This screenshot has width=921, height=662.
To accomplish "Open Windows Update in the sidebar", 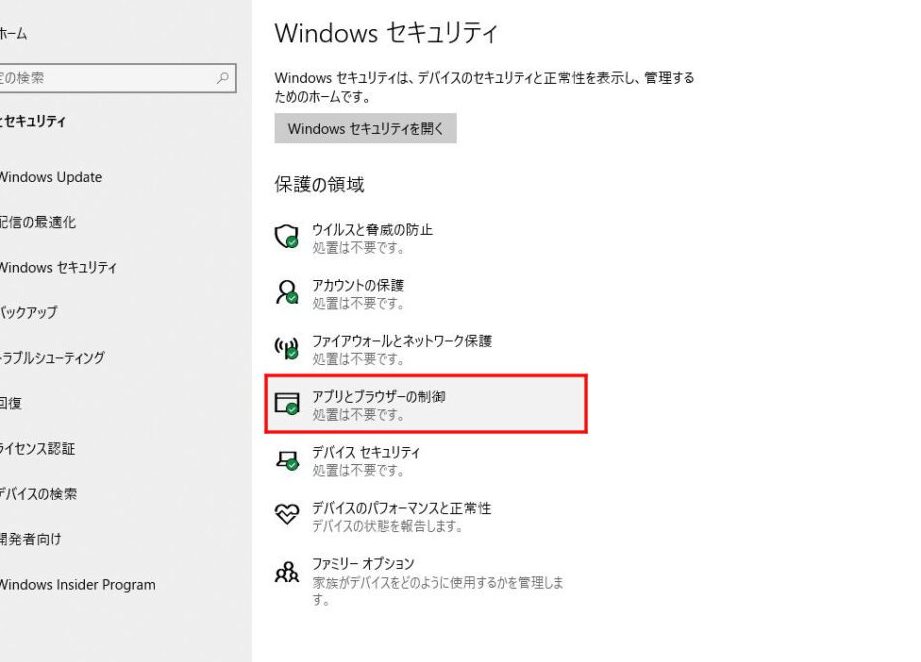I will click(x=50, y=177).
